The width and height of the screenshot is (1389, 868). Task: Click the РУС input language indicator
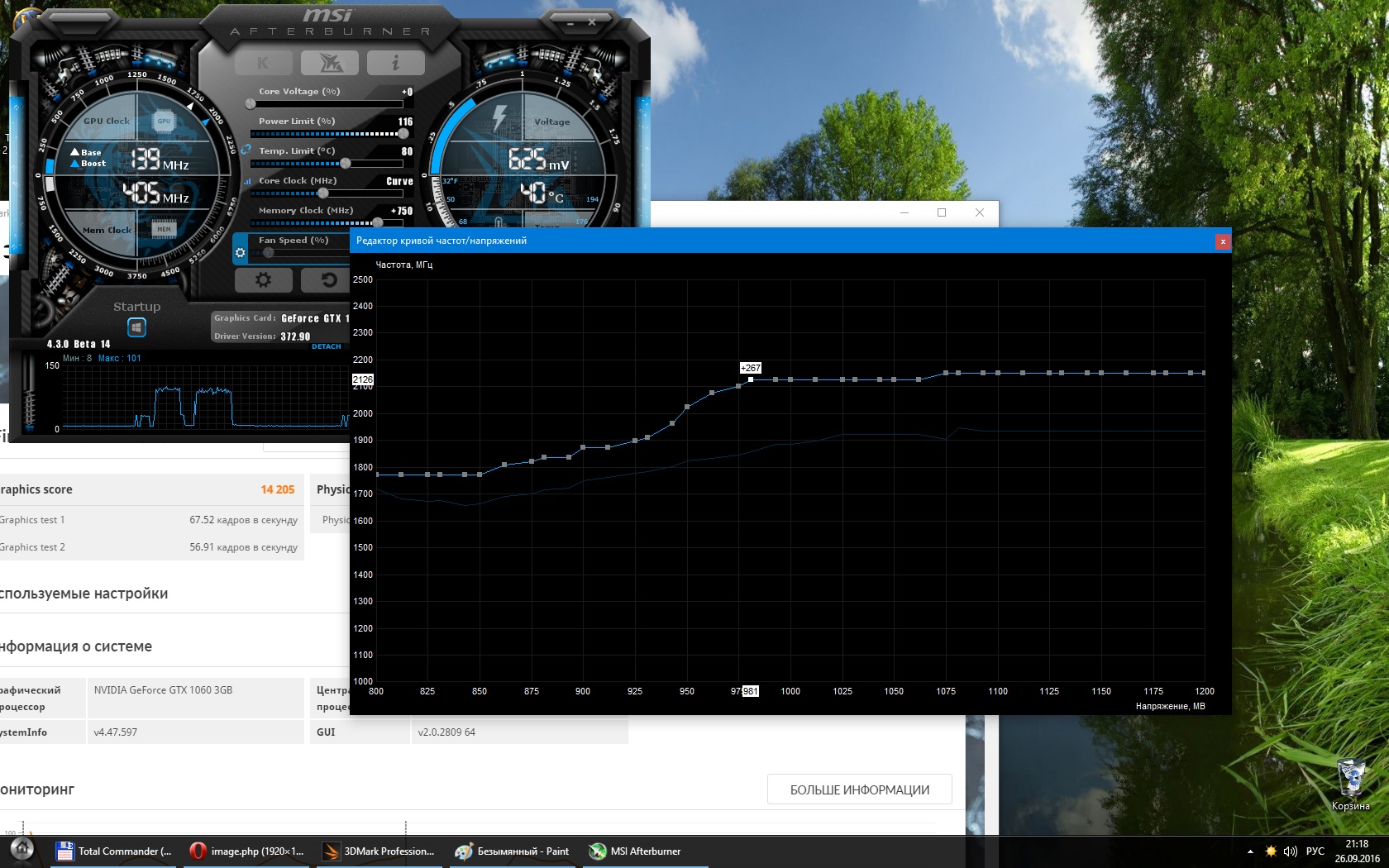point(1315,851)
